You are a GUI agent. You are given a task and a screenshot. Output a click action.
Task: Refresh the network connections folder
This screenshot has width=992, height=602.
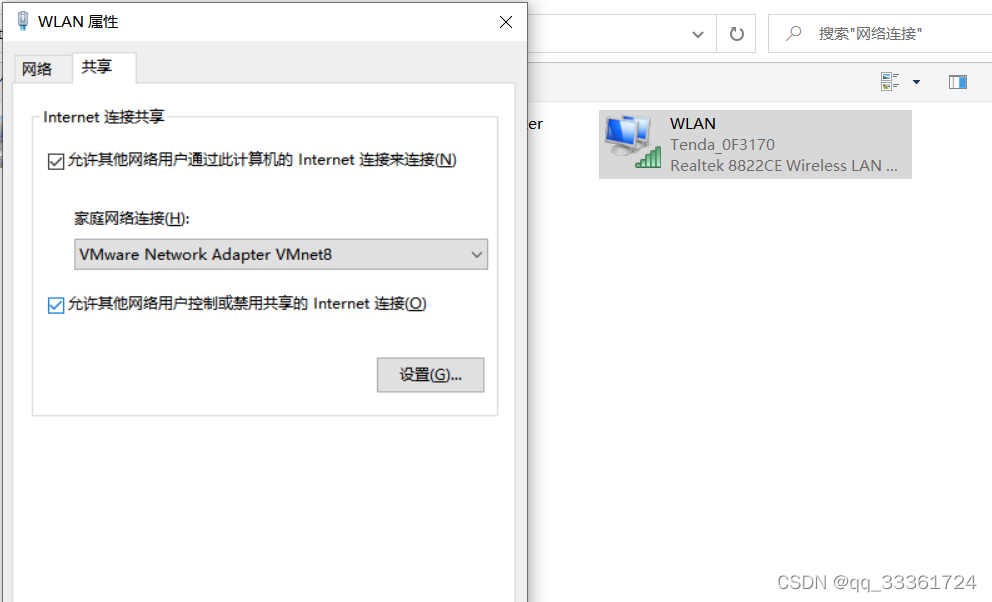coord(736,34)
